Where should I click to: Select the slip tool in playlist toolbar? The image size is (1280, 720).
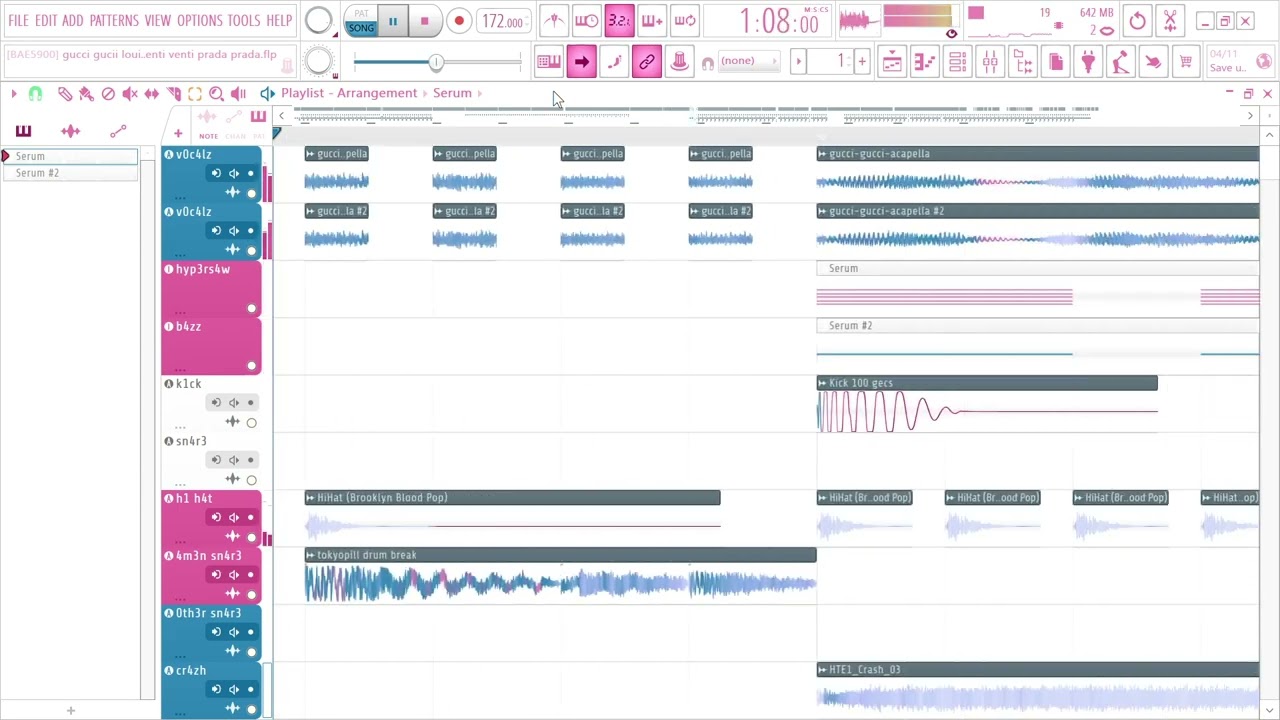(x=151, y=93)
